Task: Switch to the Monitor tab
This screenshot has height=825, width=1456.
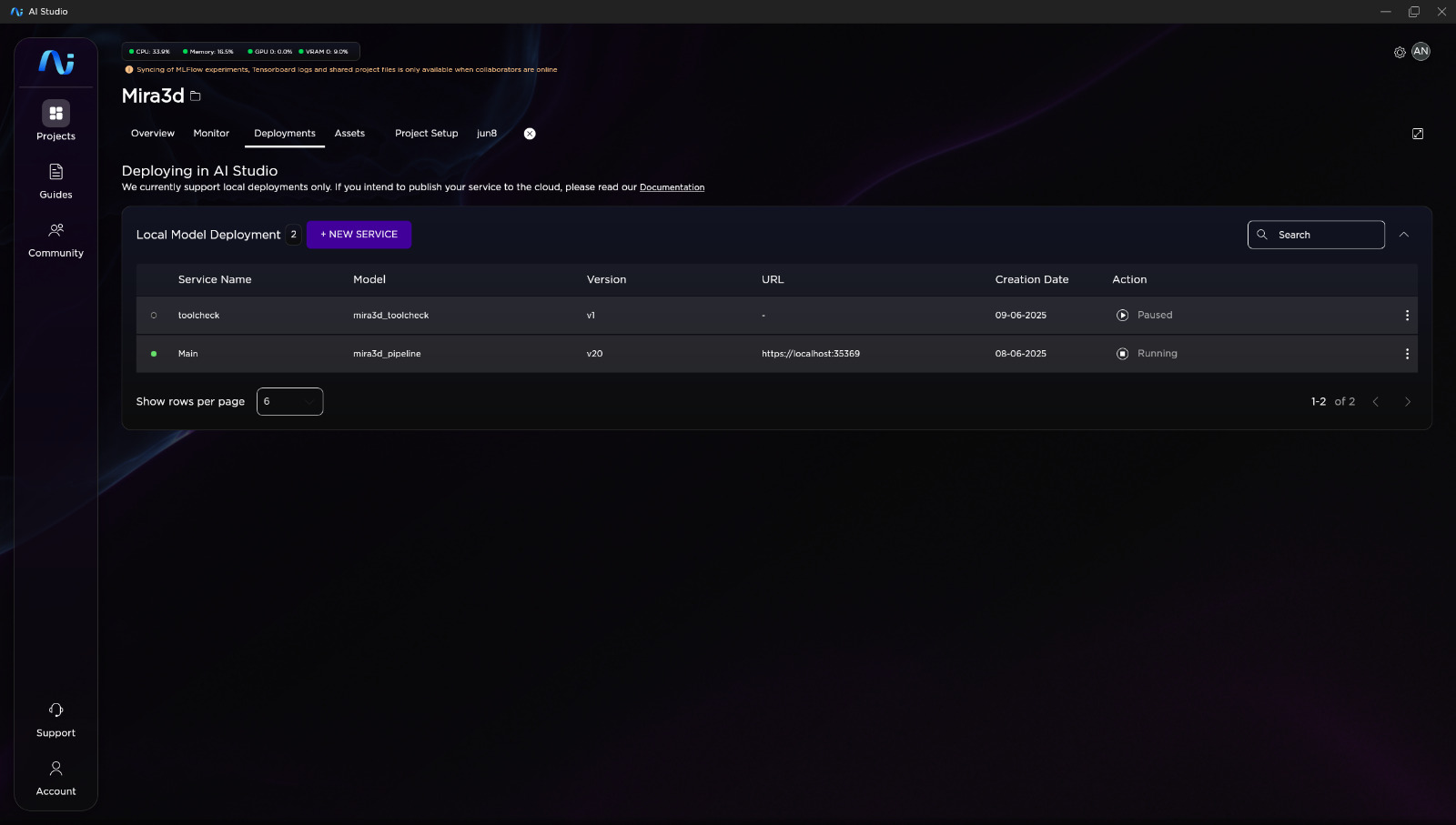Action: click(x=211, y=133)
